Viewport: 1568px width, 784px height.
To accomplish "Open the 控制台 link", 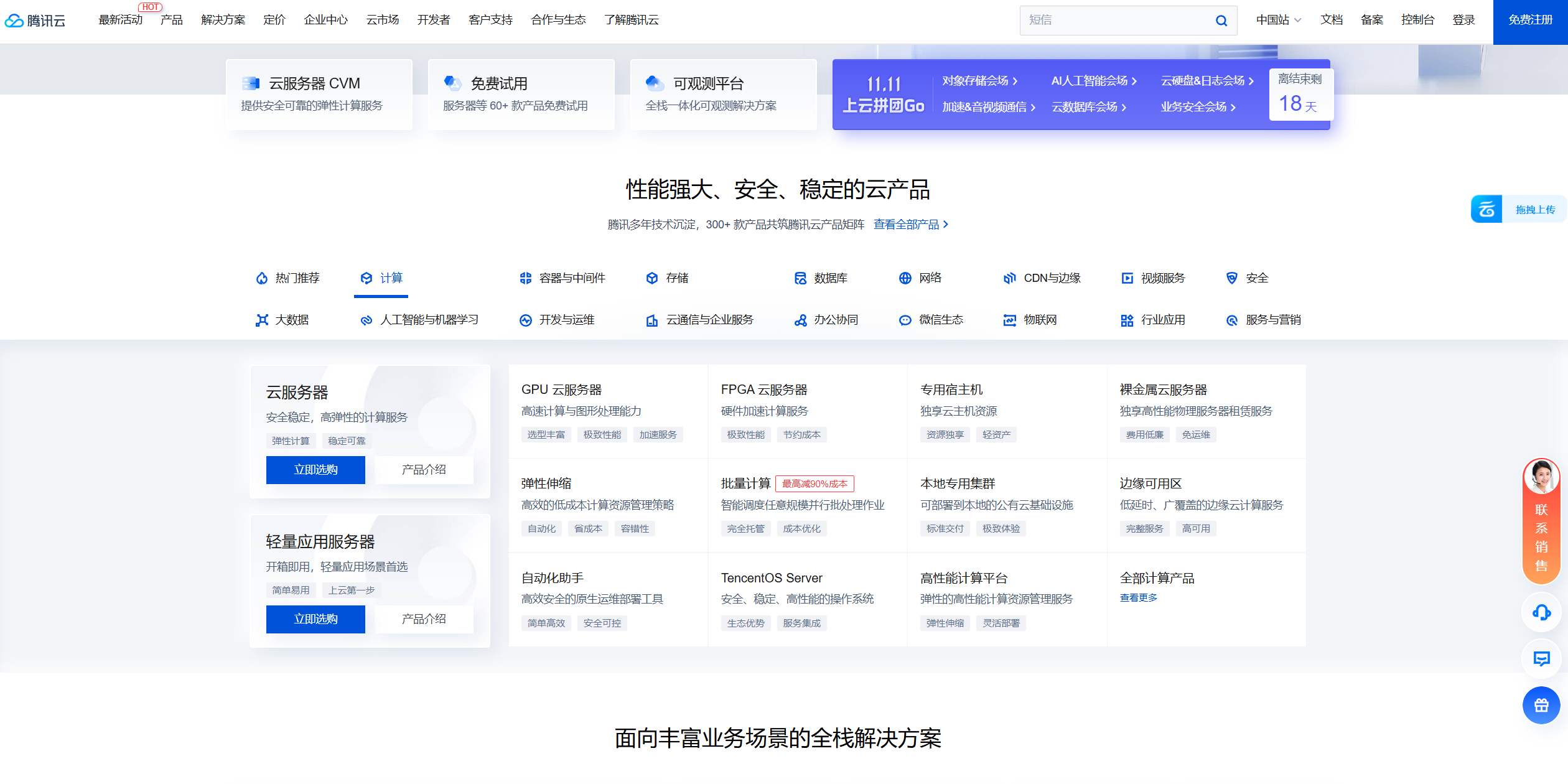I will click(x=1417, y=20).
